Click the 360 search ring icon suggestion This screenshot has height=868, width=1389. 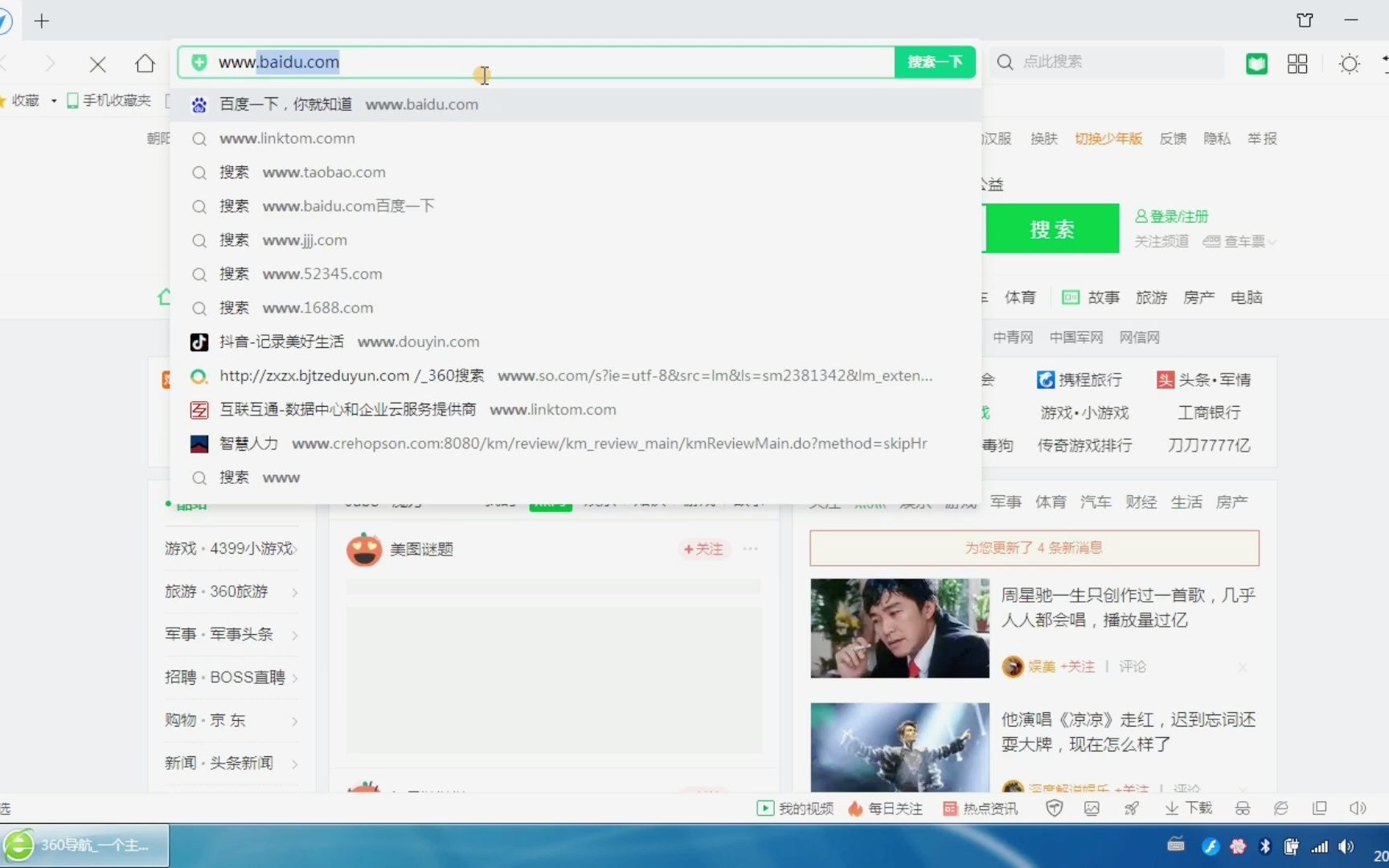point(199,376)
